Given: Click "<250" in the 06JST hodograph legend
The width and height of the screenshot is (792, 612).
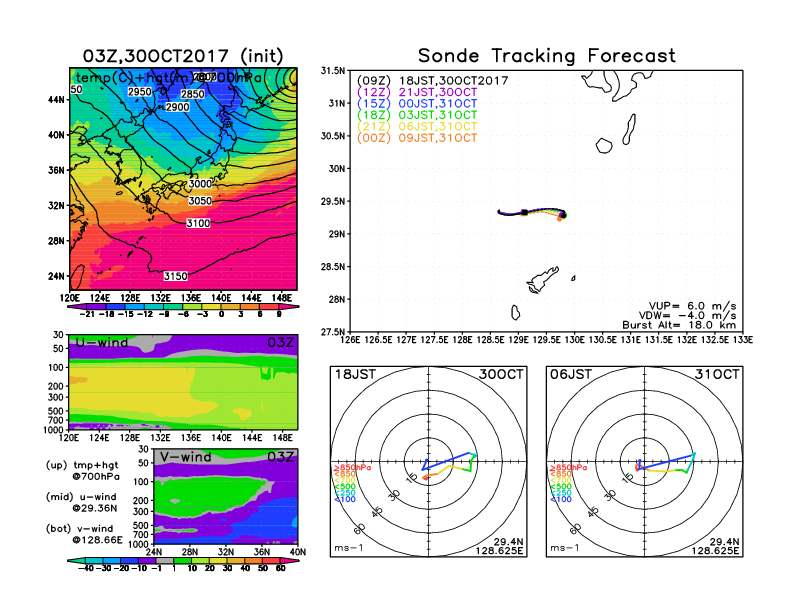Looking at the screenshot, I should point(561,493).
